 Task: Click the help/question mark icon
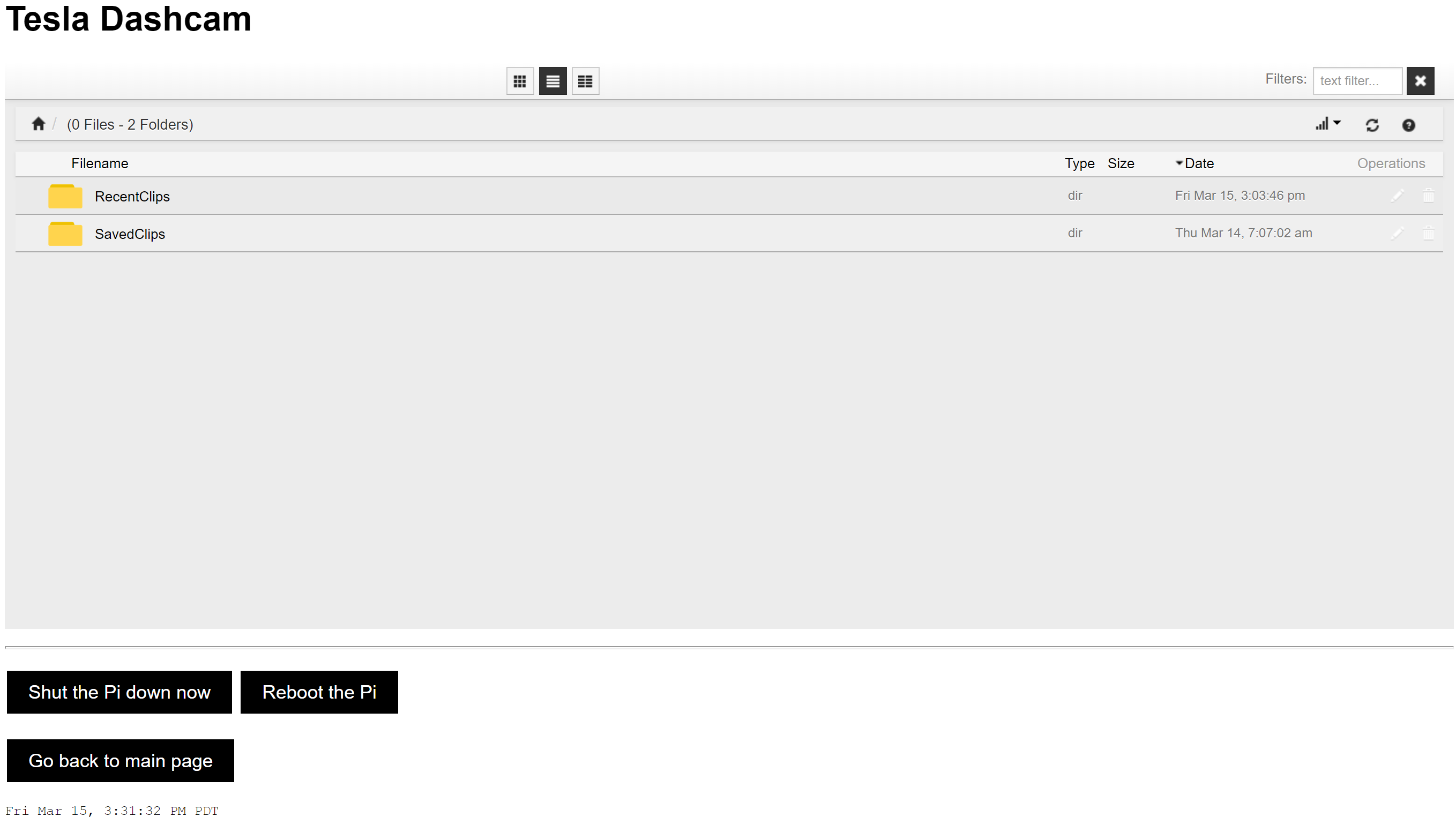[1409, 125]
